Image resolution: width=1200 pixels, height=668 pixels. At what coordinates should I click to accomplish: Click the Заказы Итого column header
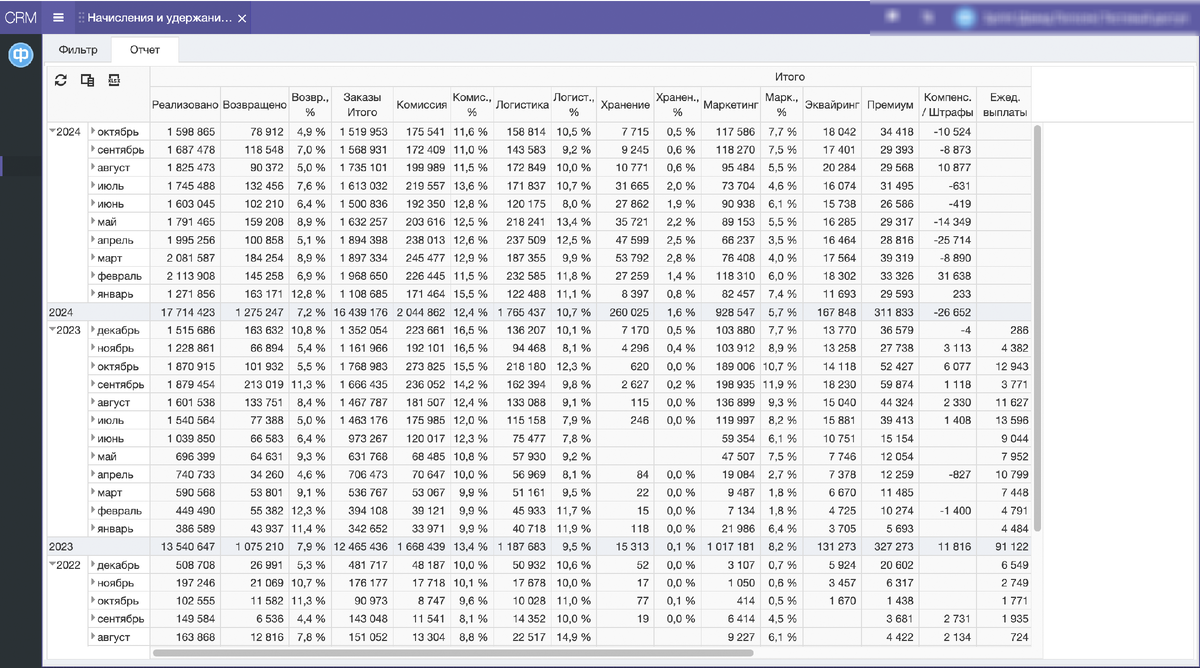tap(361, 104)
